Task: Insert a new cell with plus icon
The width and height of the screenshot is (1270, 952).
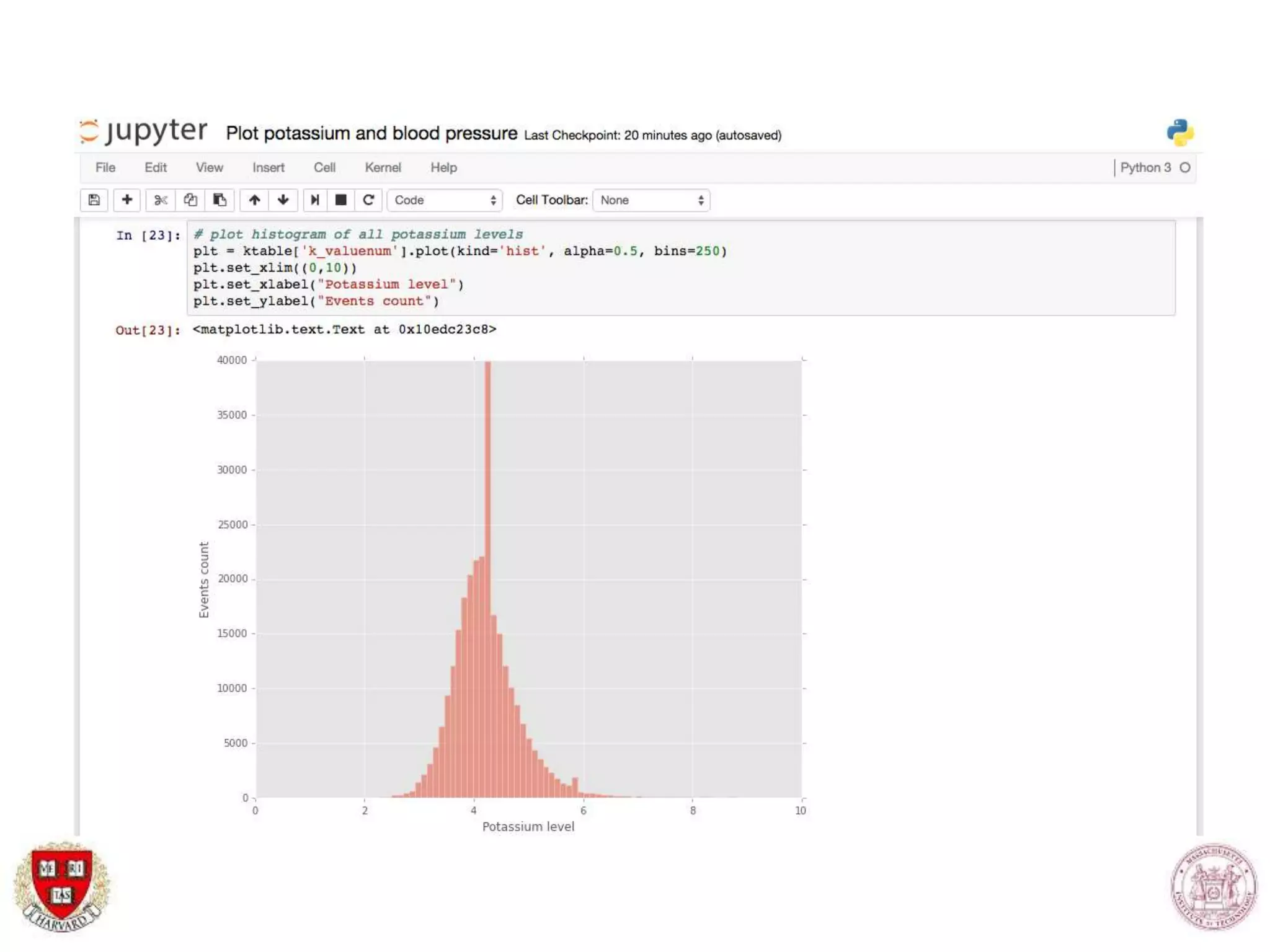Action: pos(127,200)
